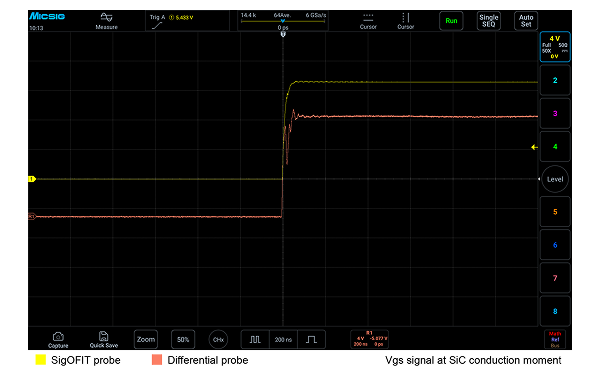
Task: Decrease timebase with multi-pulse icon
Action: pyautogui.click(x=255, y=339)
